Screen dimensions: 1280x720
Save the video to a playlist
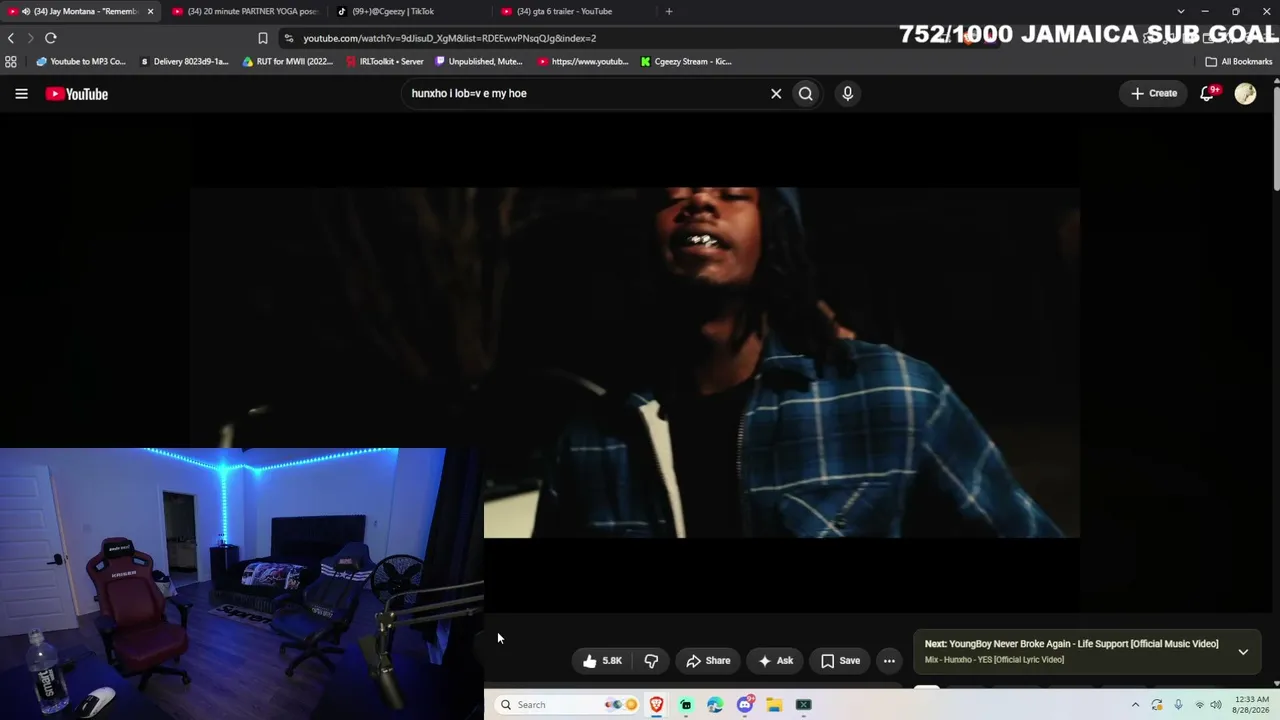pyautogui.click(x=840, y=661)
